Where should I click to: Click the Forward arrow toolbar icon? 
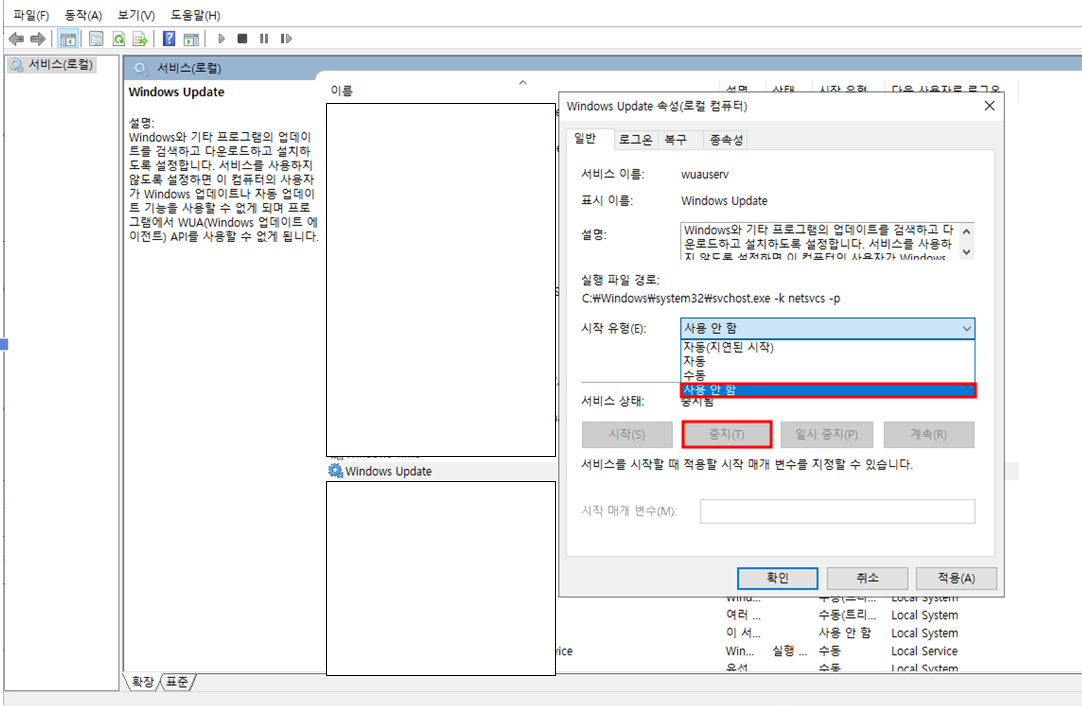pyautogui.click(x=38, y=39)
